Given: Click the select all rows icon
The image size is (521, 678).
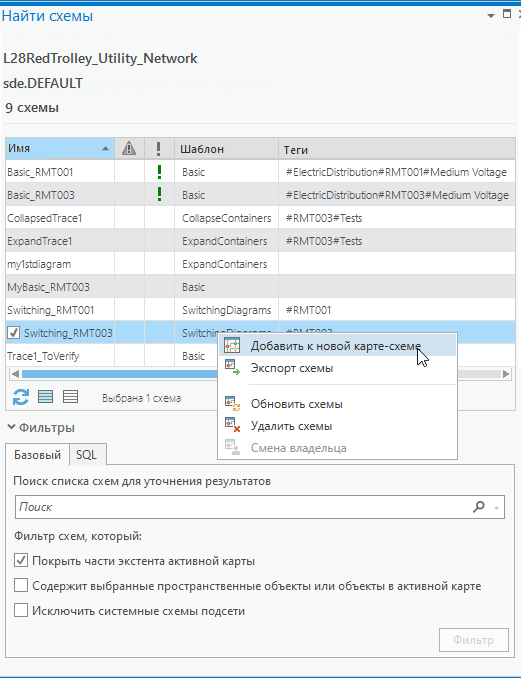Looking at the screenshot, I should point(45,397).
